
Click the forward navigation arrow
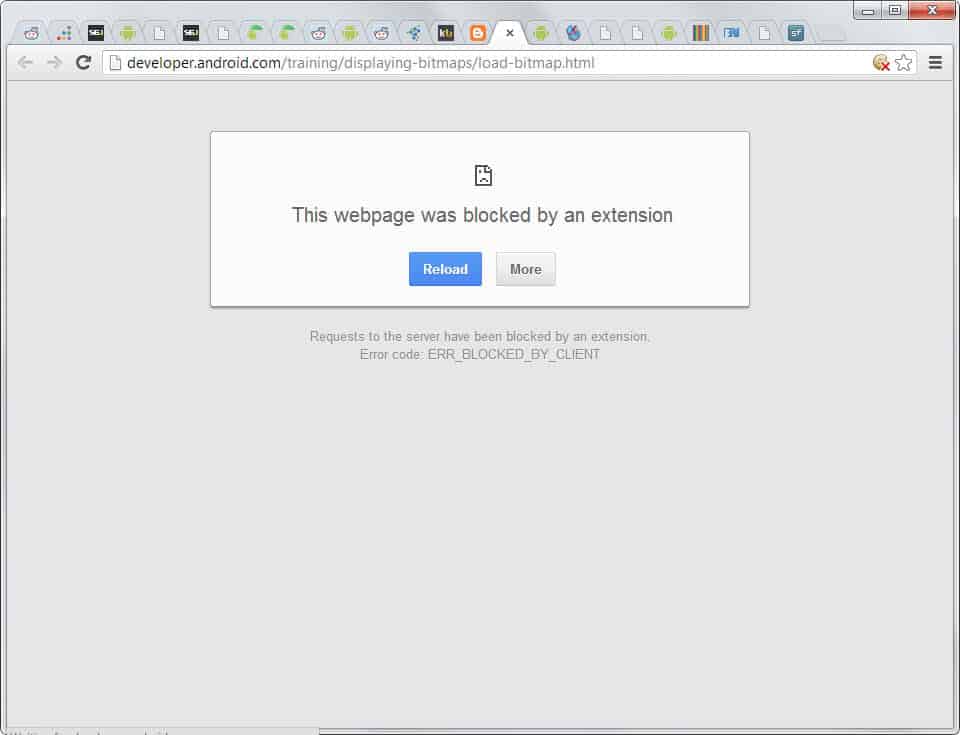(54, 63)
